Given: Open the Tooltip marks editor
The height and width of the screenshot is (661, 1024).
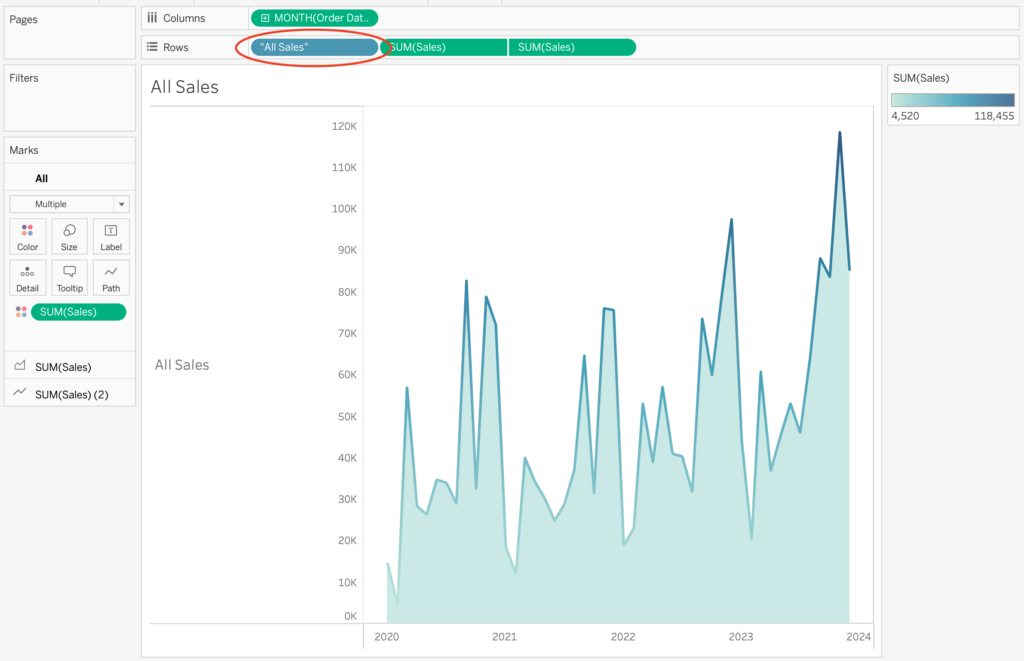Looking at the screenshot, I should click(x=69, y=277).
